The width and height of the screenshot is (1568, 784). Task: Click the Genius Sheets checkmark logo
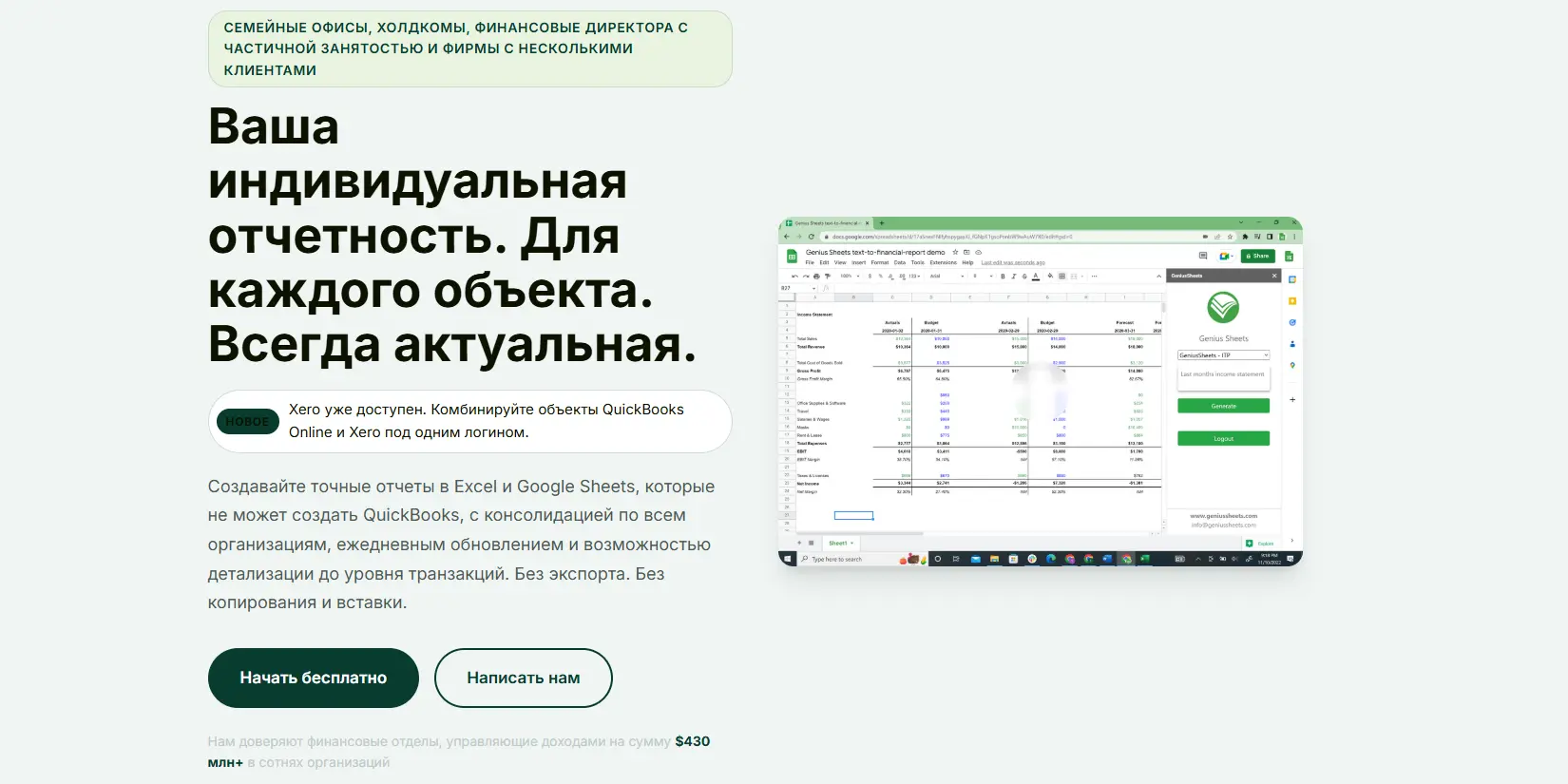pyautogui.click(x=1223, y=308)
